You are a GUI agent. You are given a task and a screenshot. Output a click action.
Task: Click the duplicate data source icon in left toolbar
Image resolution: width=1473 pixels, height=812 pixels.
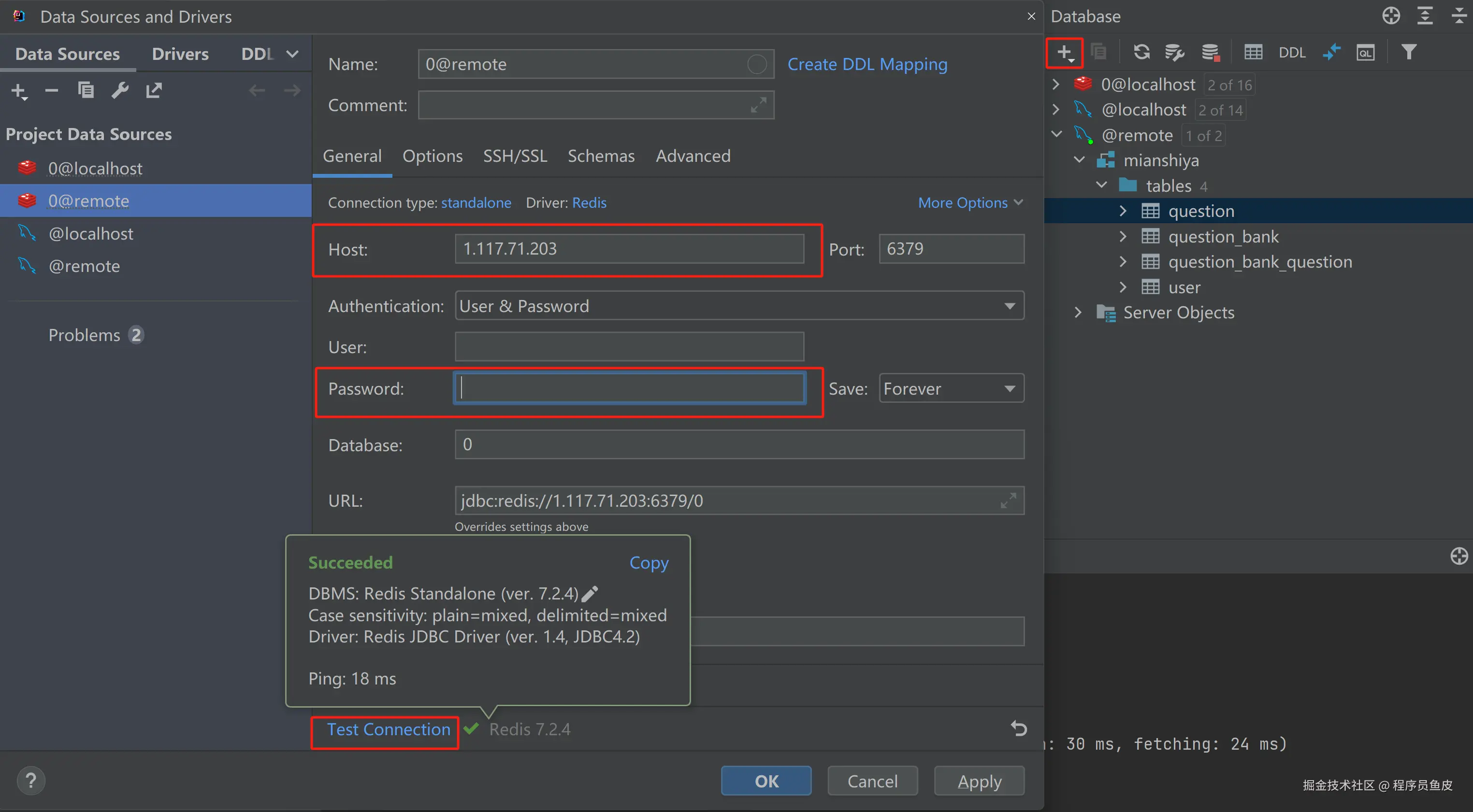pos(86,90)
